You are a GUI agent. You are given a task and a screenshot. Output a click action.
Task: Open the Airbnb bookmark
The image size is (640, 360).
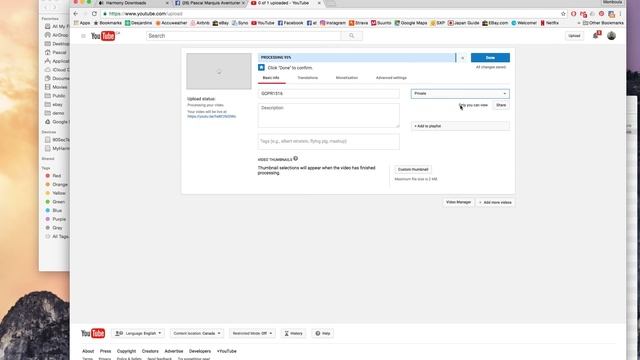coord(200,23)
